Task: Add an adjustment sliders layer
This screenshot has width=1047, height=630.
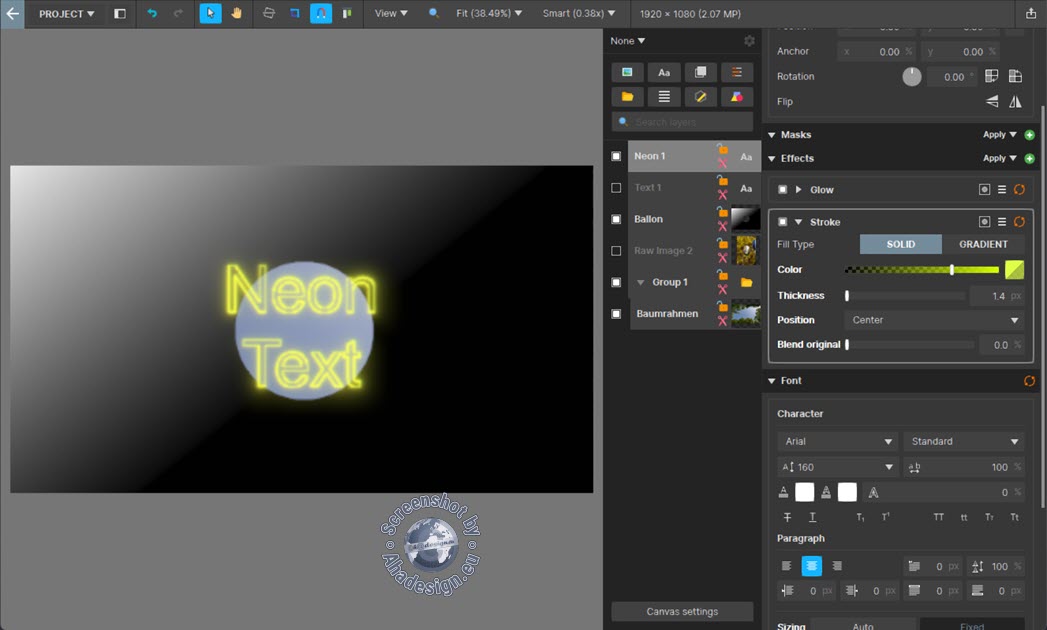Action: pos(737,72)
